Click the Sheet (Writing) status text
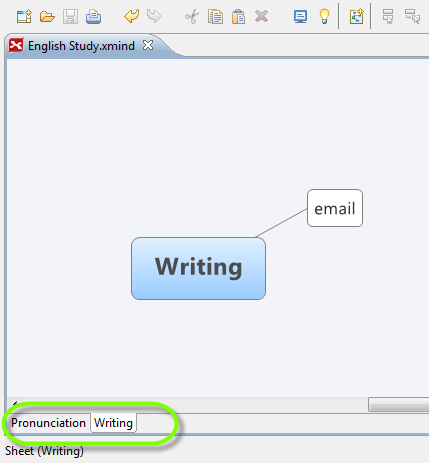Image resolution: width=429 pixels, height=463 pixels. 44,451
